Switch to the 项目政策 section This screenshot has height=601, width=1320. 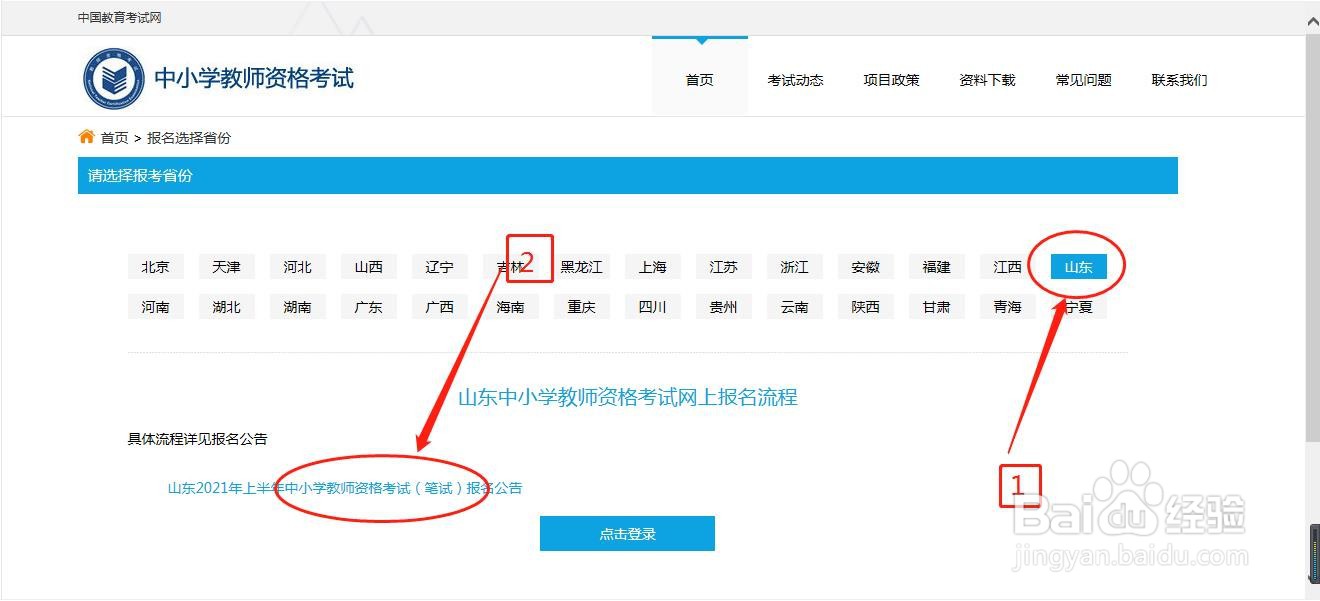[x=891, y=80]
